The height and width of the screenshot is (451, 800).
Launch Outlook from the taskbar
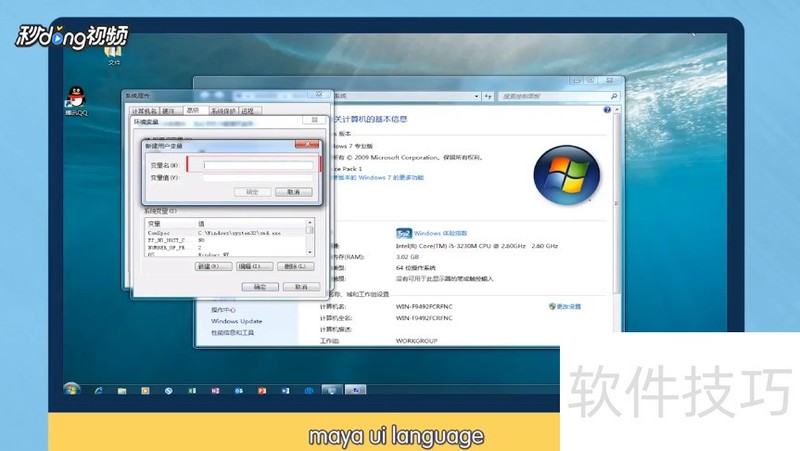point(239,391)
